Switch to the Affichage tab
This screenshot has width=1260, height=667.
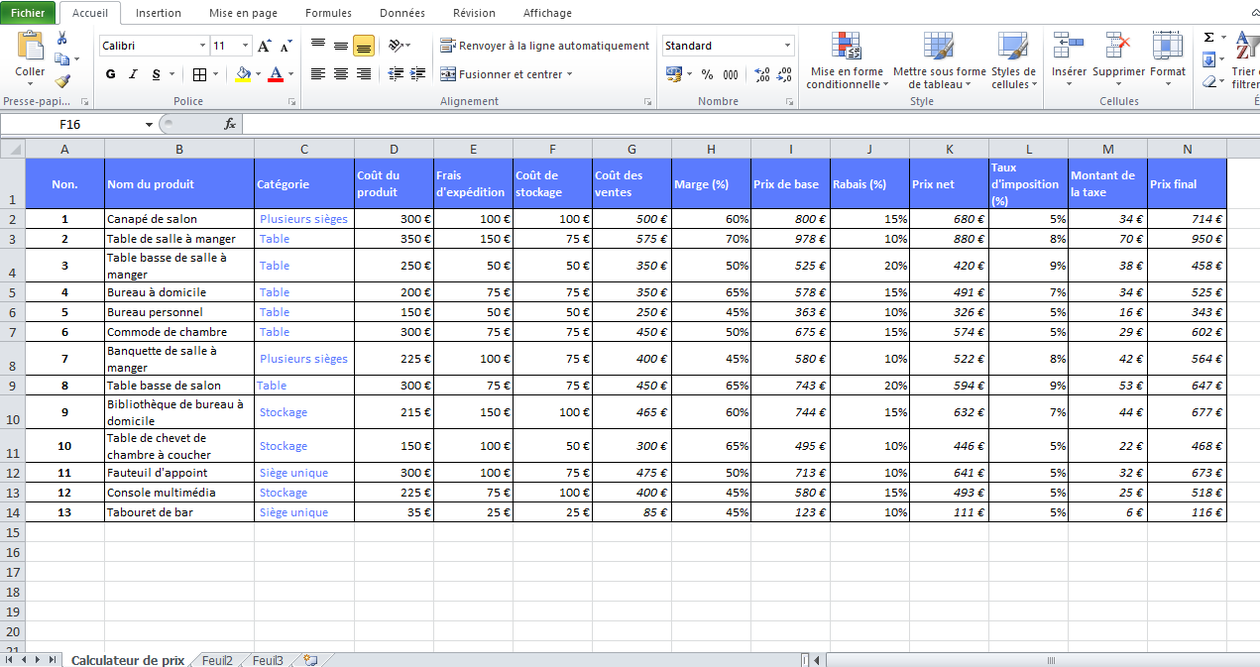548,13
